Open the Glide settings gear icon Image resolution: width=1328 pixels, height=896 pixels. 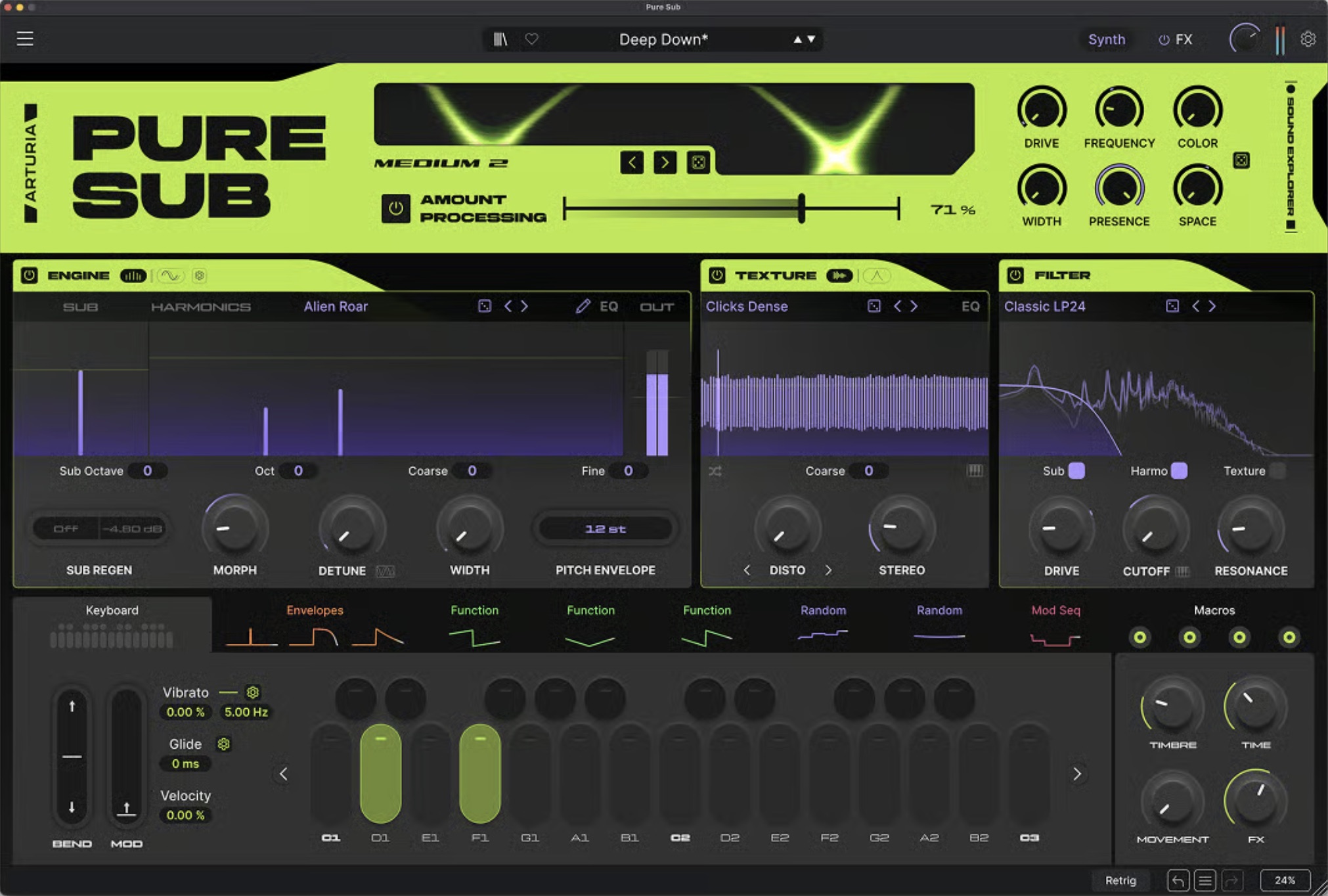[x=224, y=744]
